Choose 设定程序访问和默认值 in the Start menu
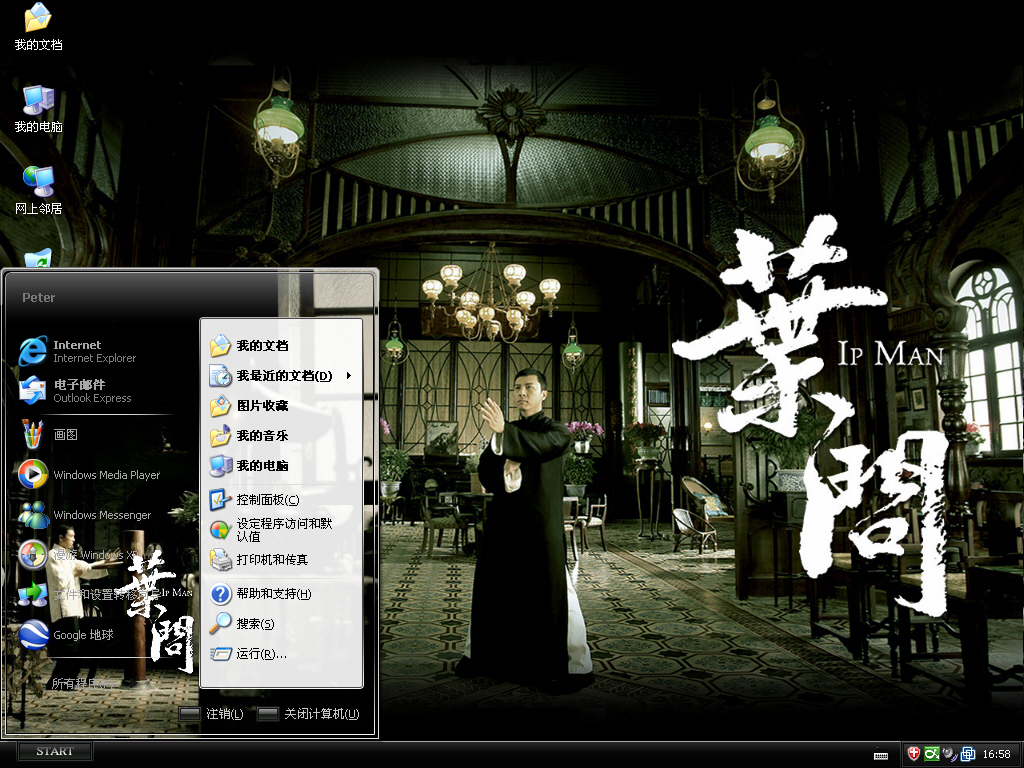This screenshot has height=768, width=1024. pos(281,530)
